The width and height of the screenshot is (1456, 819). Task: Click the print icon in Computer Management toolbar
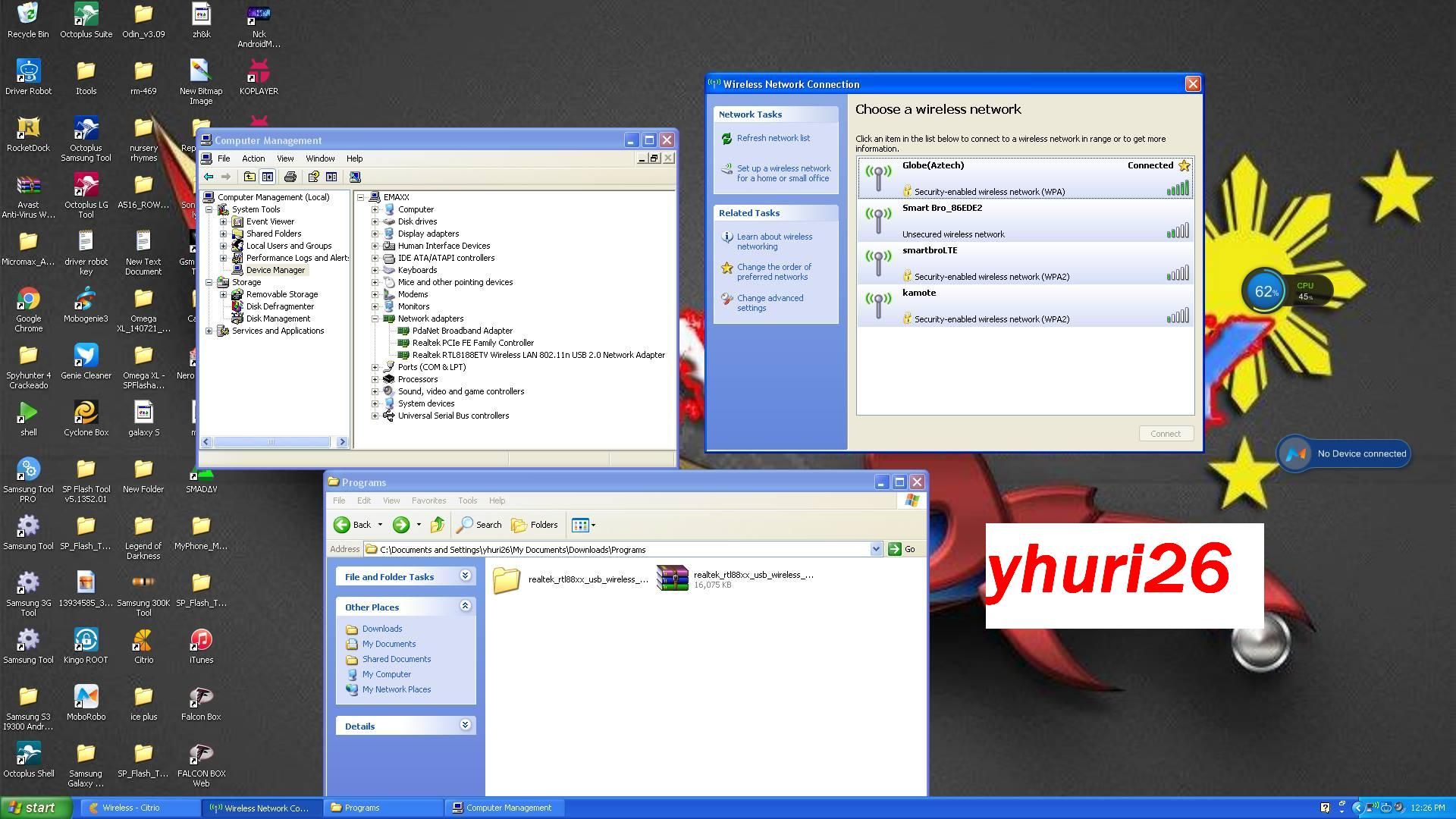290,177
